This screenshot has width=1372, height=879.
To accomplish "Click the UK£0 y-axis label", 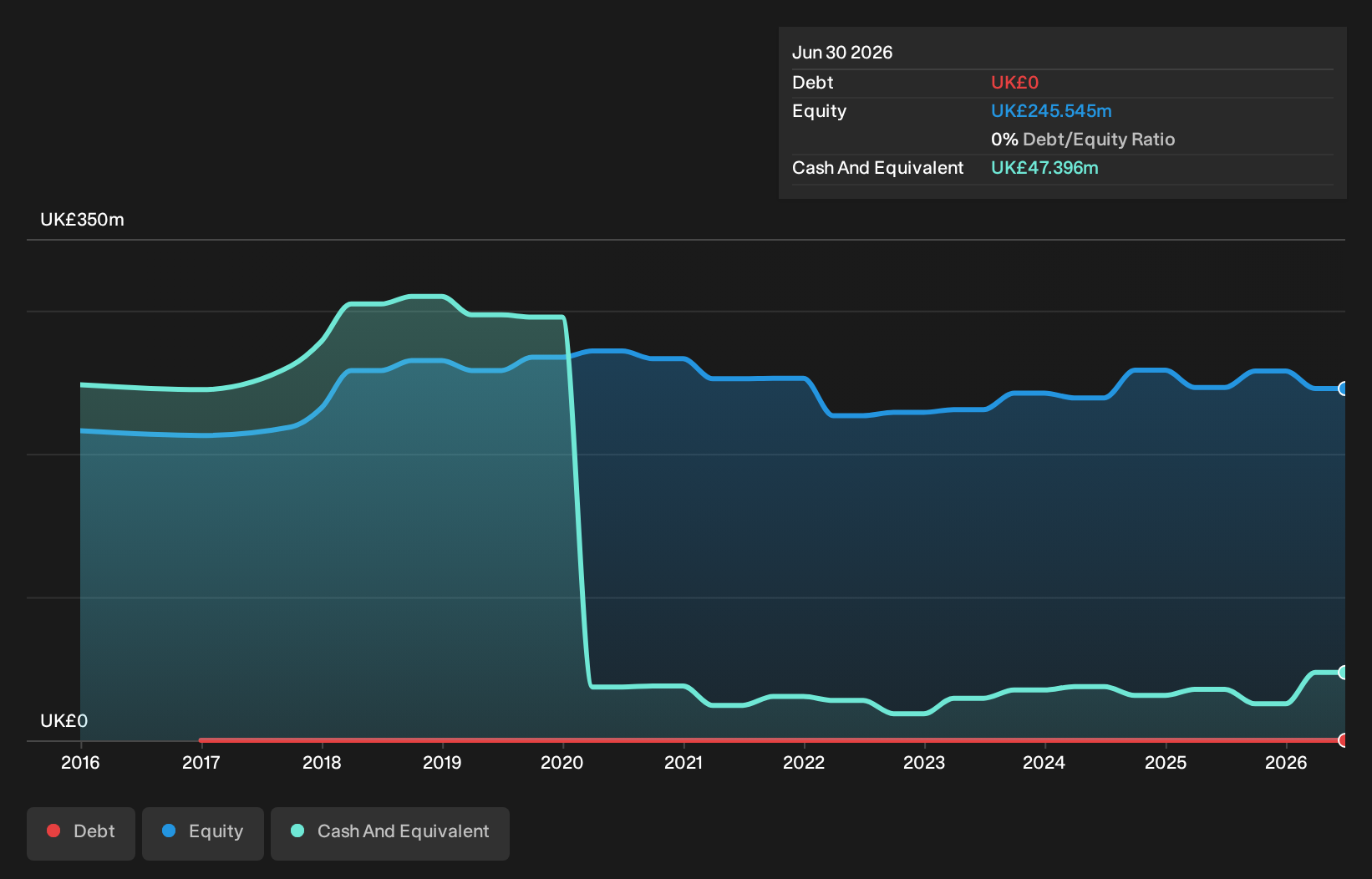I will (x=64, y=721).
